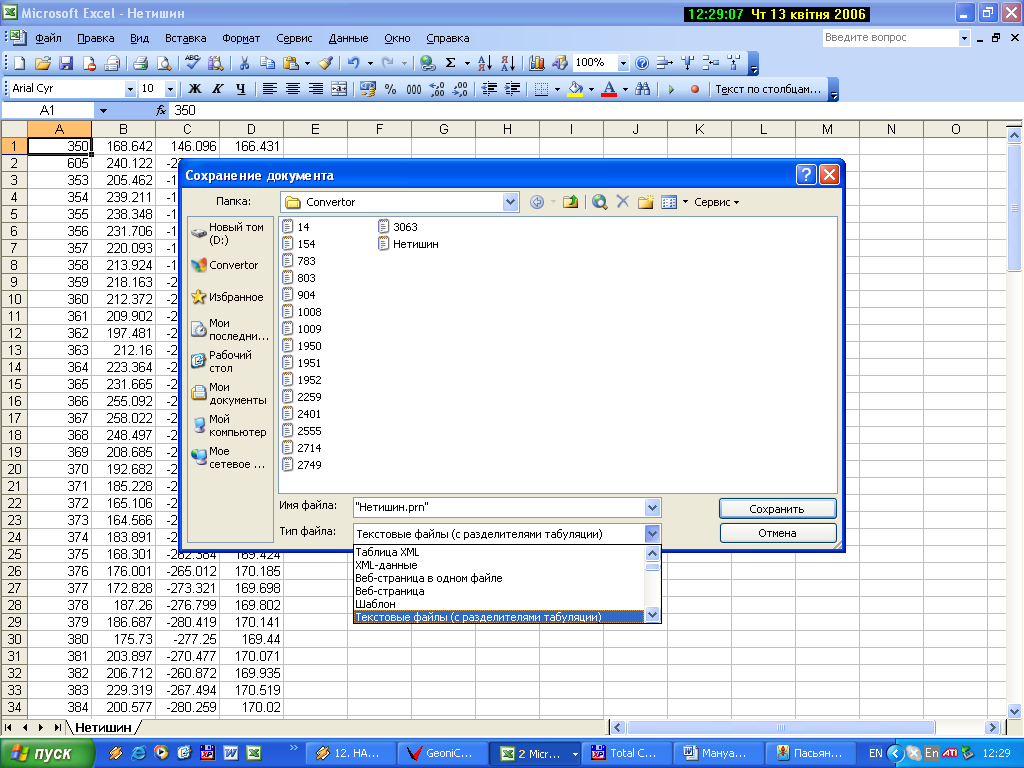Toggle Bold formatting button
The image size is (1024, 768).
(195, 89)
